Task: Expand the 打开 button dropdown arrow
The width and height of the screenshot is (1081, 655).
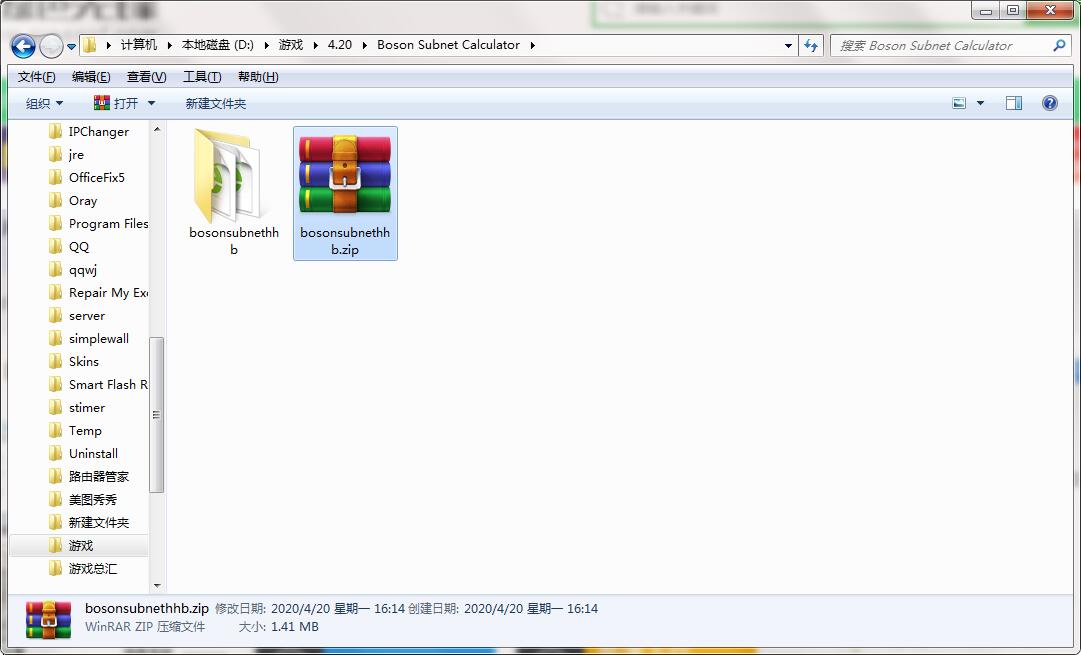Action: pyautogui.click(x=151, y=103)
